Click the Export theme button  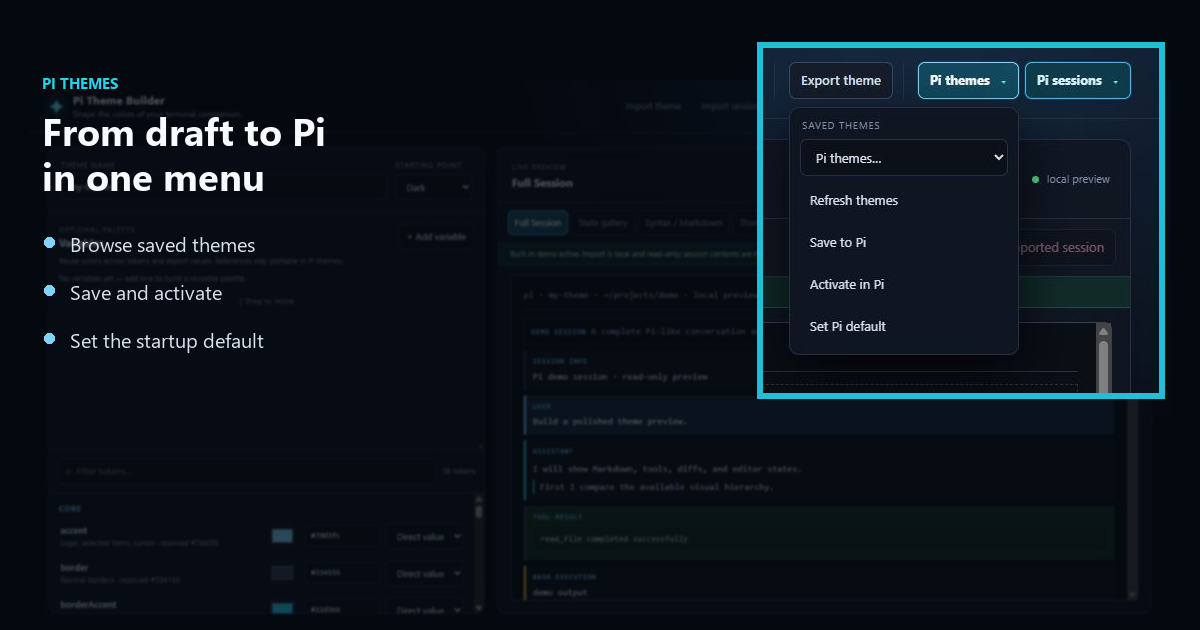coord(841,81)
